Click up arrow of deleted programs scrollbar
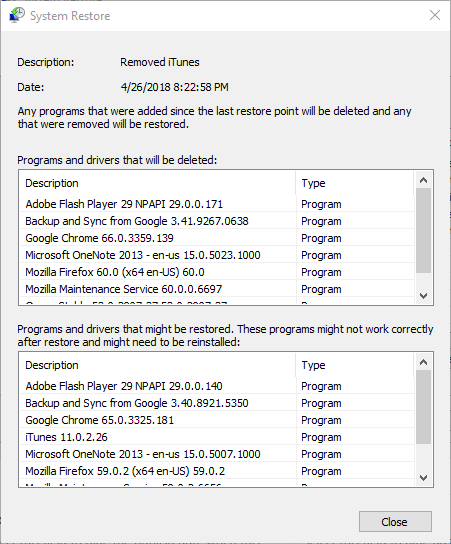The width and height of the screenshot is (451, 544). pos(423,180)
